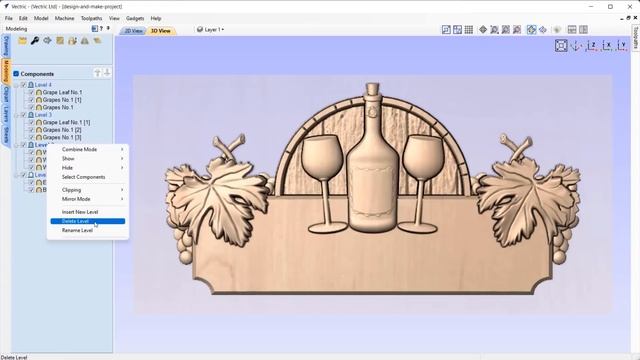The width and height of the screenshot is (640, 360).
Task: Uncheck the Grapes No.1 [1] checkbox
Action: coord(31,100)
